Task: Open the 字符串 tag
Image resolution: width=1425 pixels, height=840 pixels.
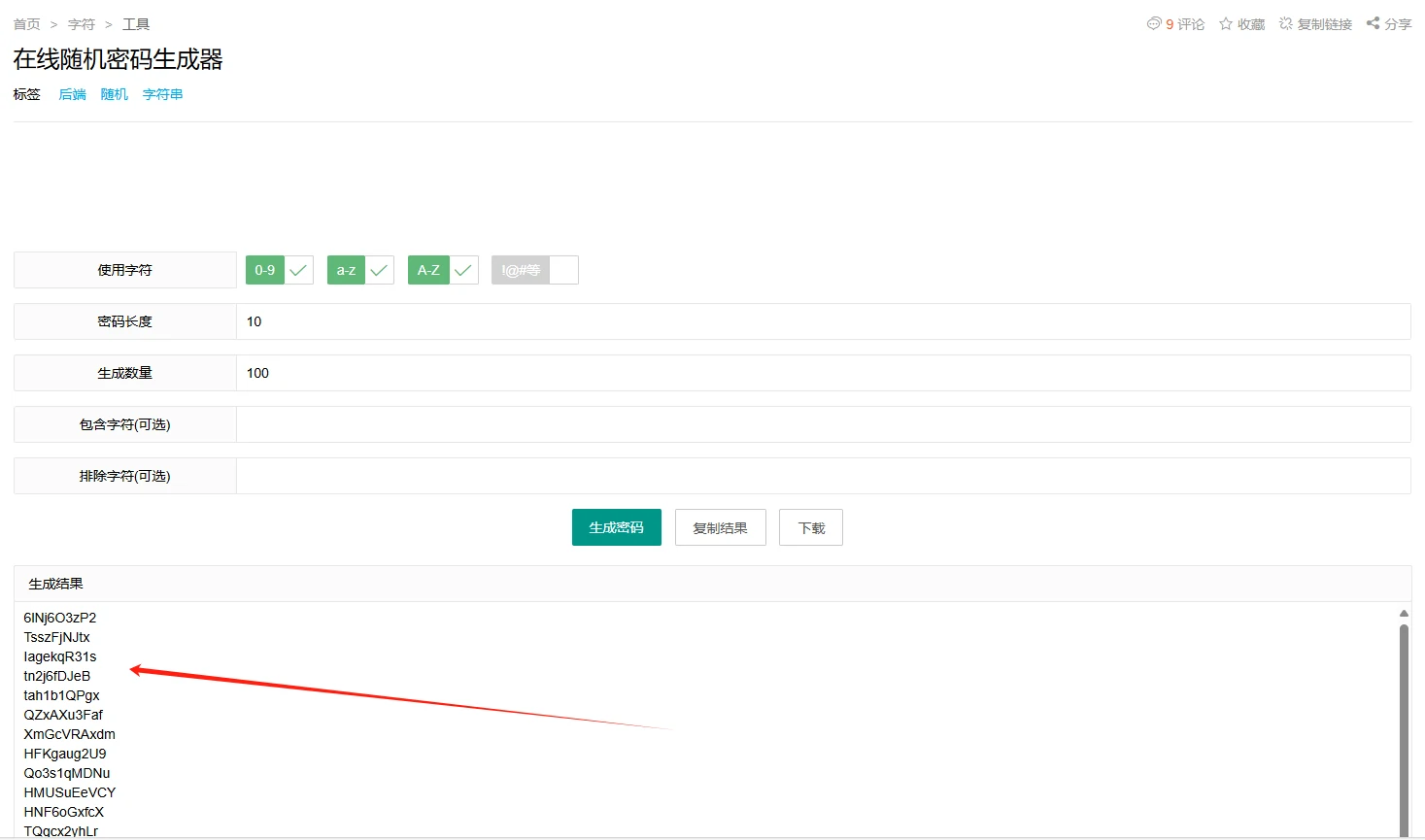Action: point(163,94)
